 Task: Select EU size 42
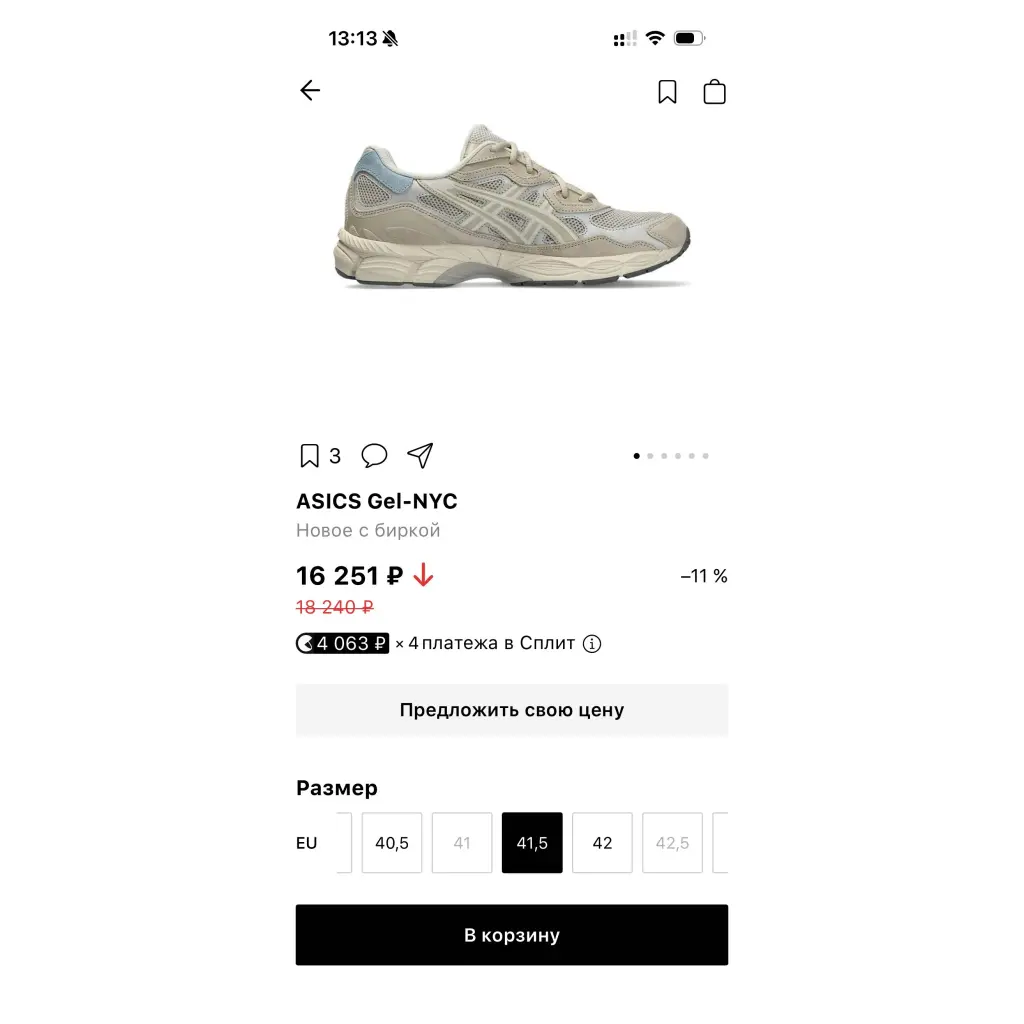[602, 842]
